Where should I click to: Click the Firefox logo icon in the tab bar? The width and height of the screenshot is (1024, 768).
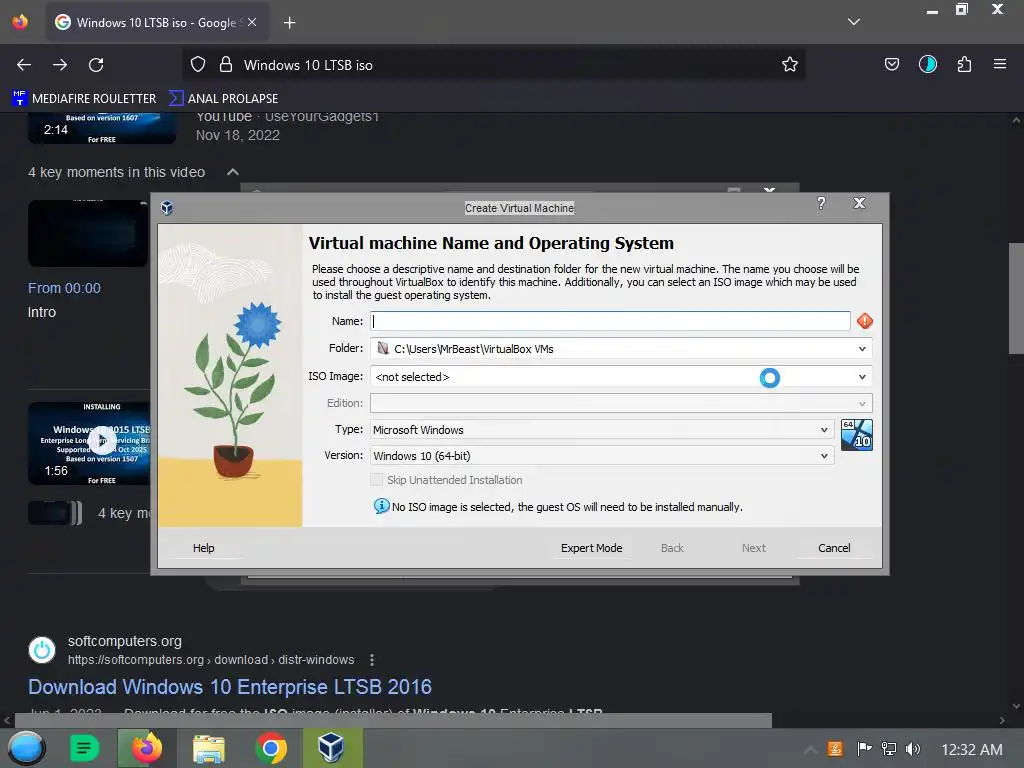pos(20,22)
